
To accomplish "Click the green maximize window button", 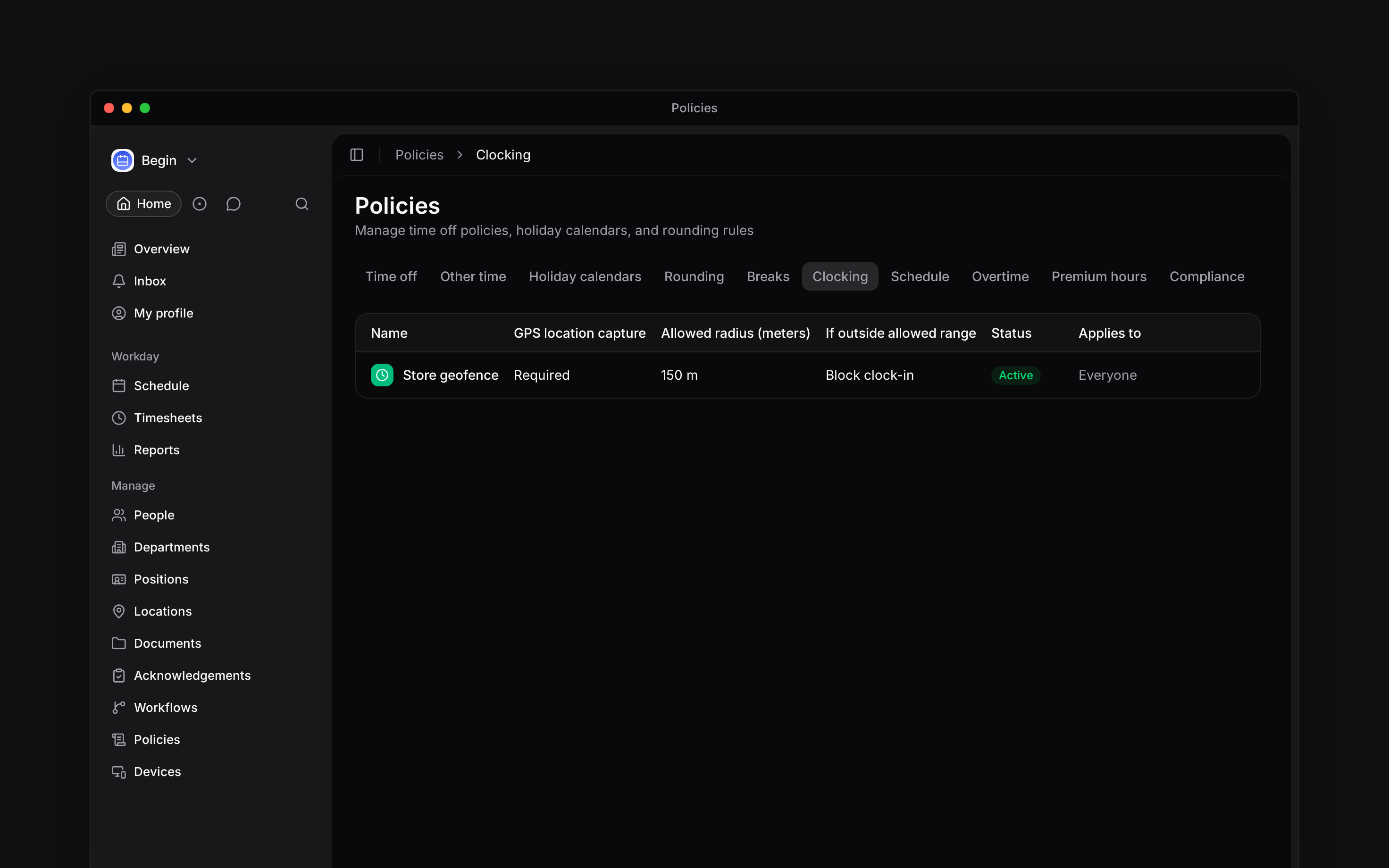I will [145, 108].
